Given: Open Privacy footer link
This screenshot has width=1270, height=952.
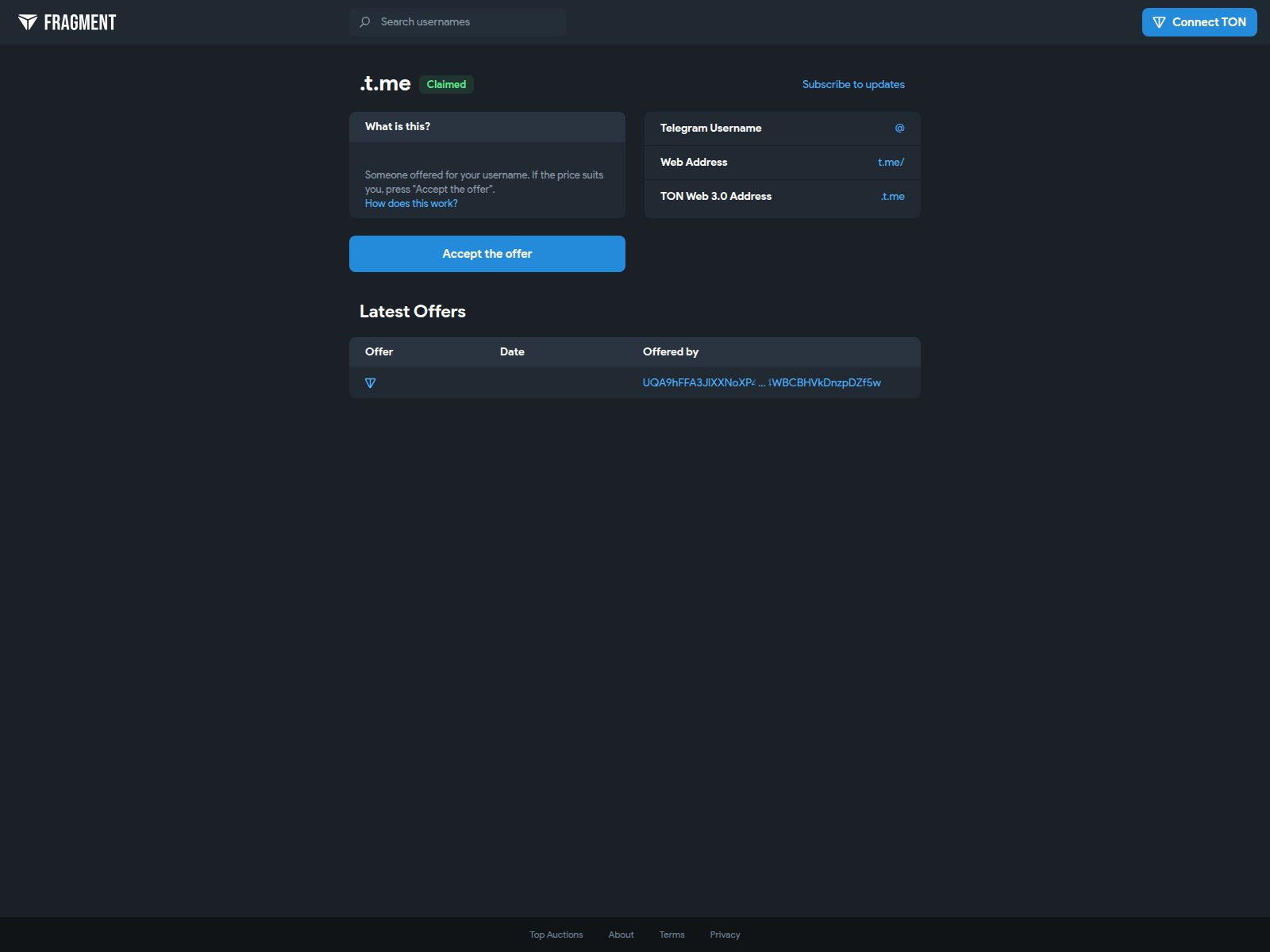Looking at the screenshot, I should tap(725, 935).
